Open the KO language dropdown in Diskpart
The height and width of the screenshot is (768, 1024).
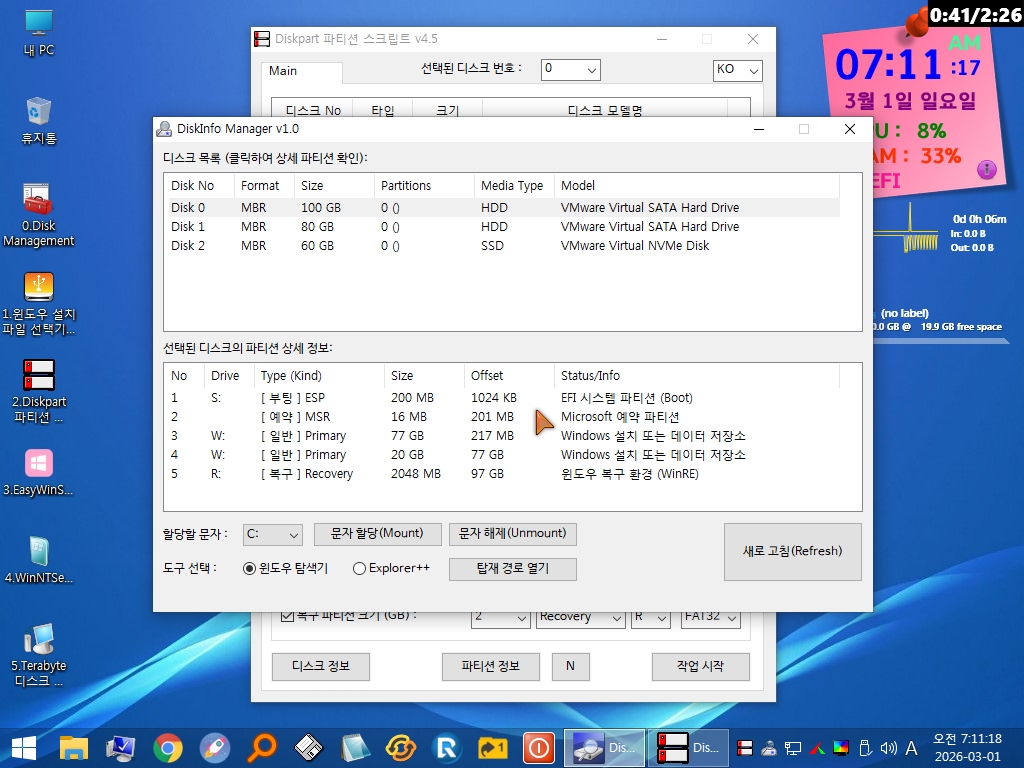tap(737, 70)
